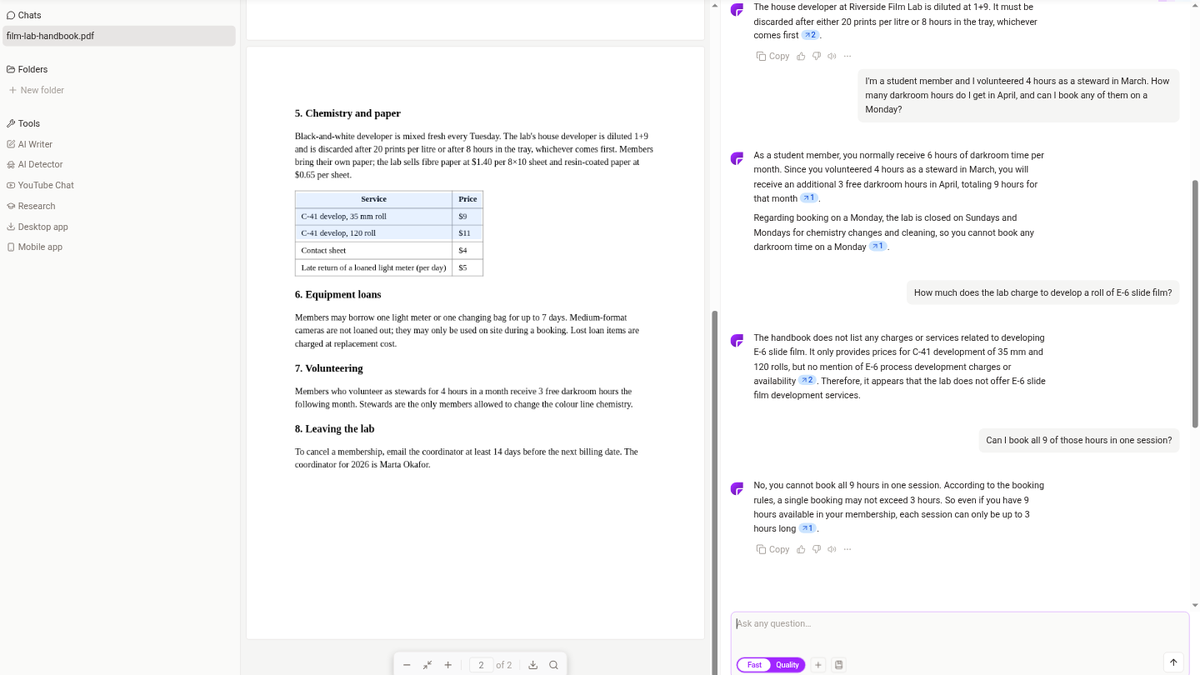Copy the top answer about house developer
The image size is (1200, 675).
point(773,56)
